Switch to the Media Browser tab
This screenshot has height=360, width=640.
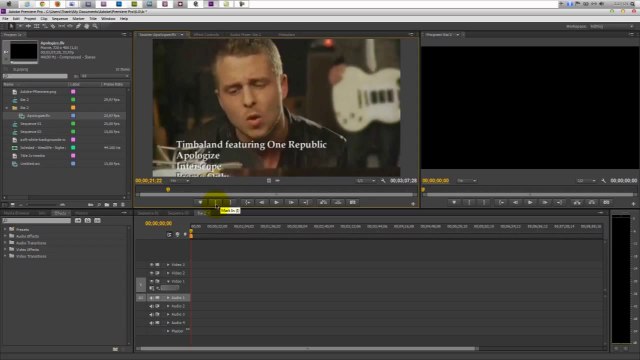coord(16,213)
